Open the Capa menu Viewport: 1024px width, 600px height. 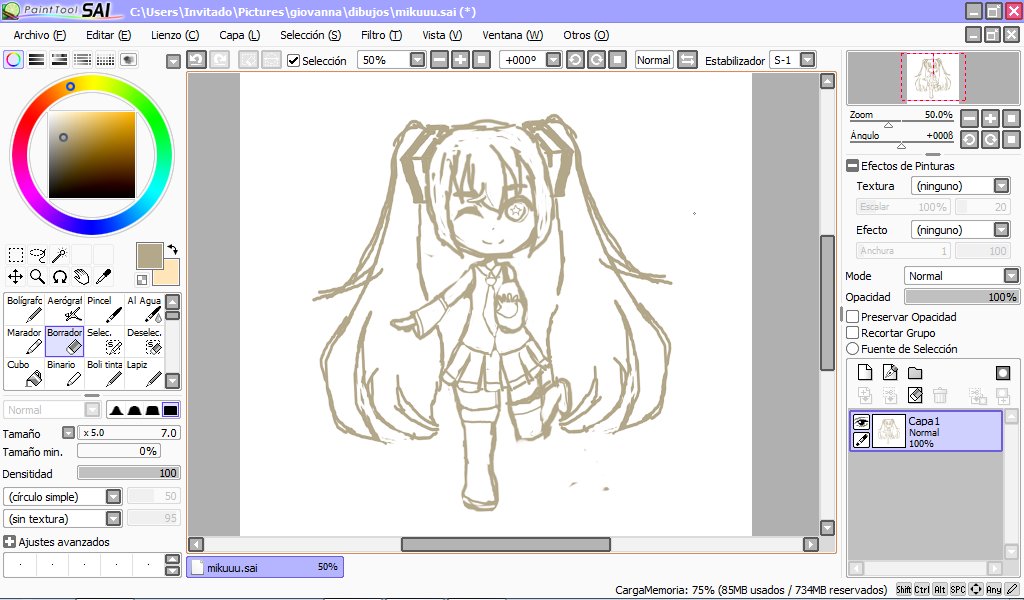240,35
